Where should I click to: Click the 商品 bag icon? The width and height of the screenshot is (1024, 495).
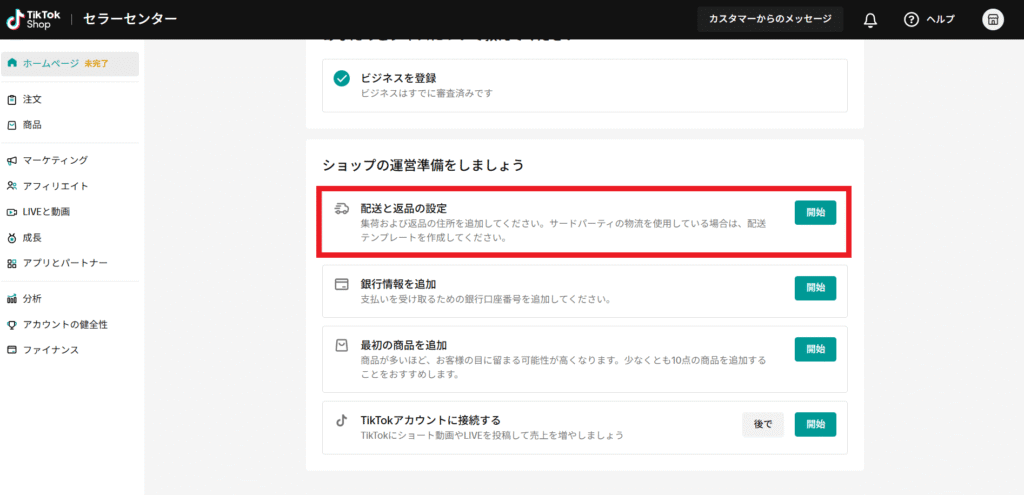12,125
